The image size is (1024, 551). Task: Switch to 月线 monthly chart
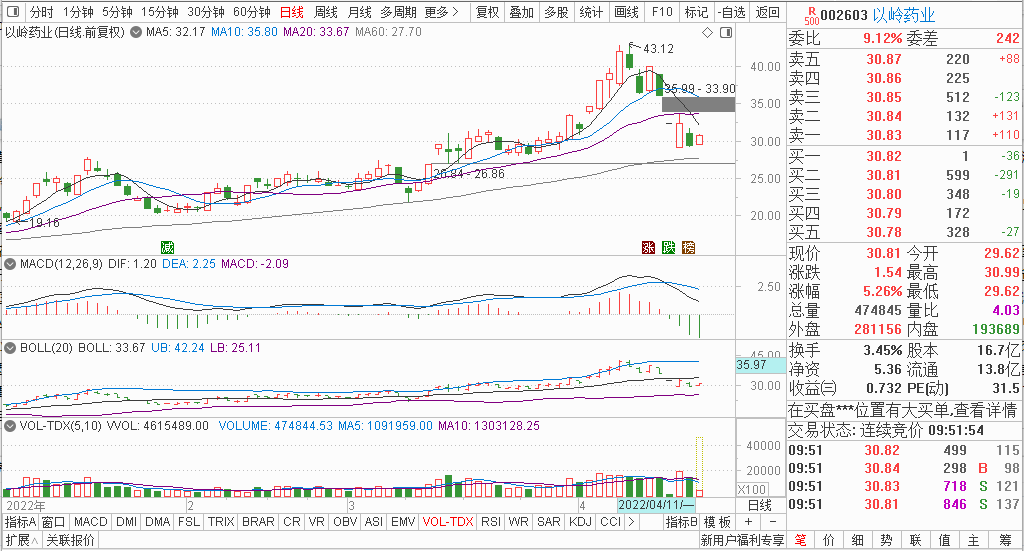pos(360,12)
